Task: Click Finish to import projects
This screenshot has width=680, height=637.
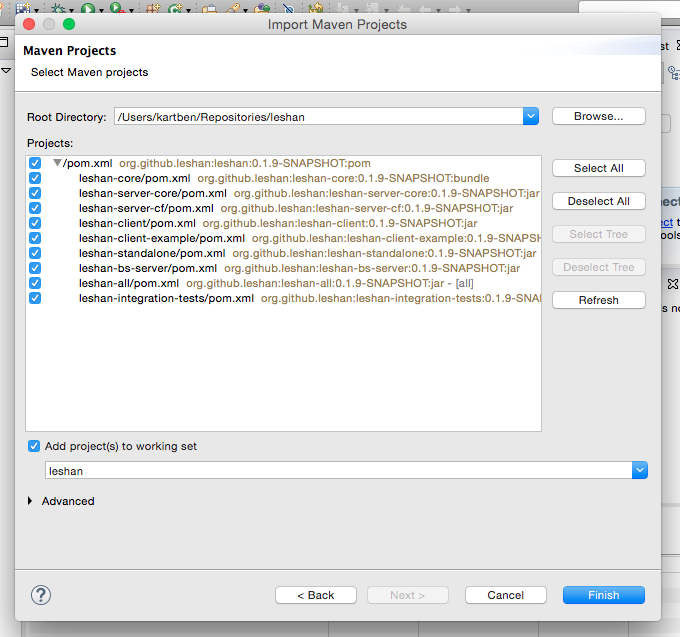Action: coord(604,595)
